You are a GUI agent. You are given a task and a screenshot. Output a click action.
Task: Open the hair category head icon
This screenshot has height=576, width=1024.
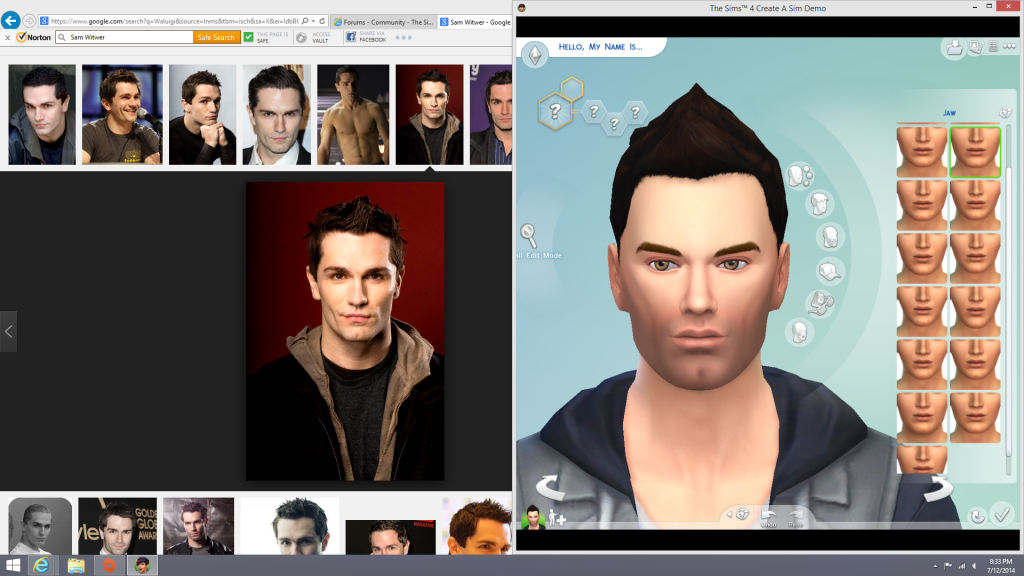[819, 204]
